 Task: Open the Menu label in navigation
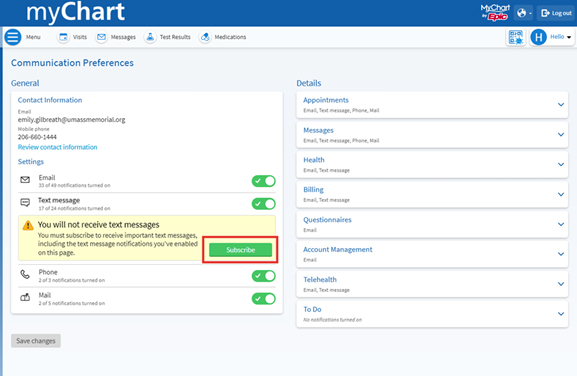coord(33,37)
